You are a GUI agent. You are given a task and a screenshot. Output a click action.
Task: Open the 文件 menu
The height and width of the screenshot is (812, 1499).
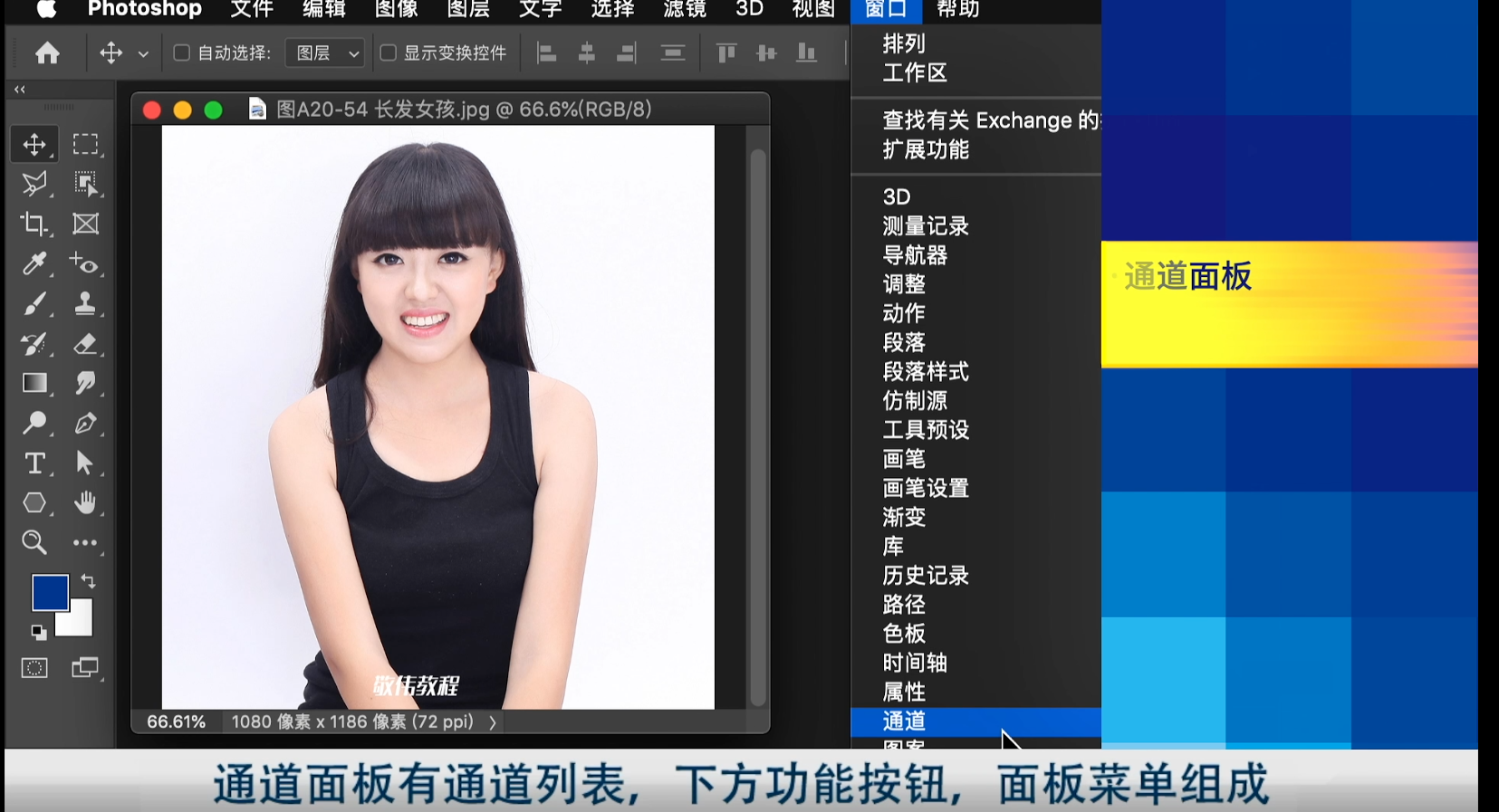pos(251,9)
